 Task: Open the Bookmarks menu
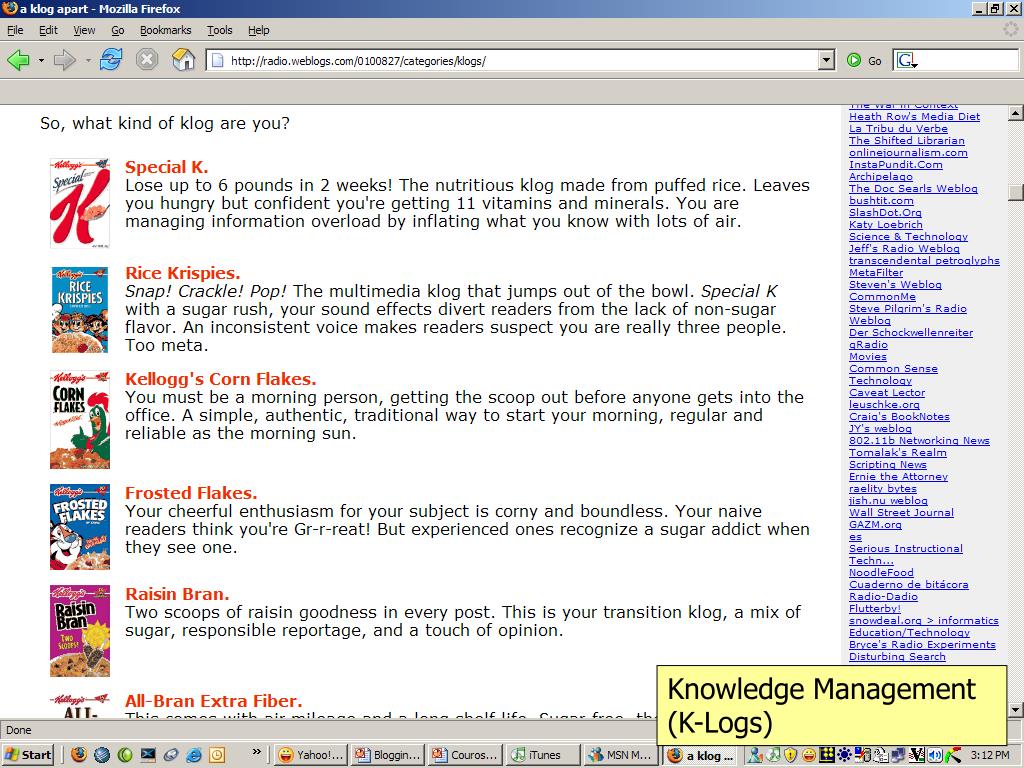point(165,30)
